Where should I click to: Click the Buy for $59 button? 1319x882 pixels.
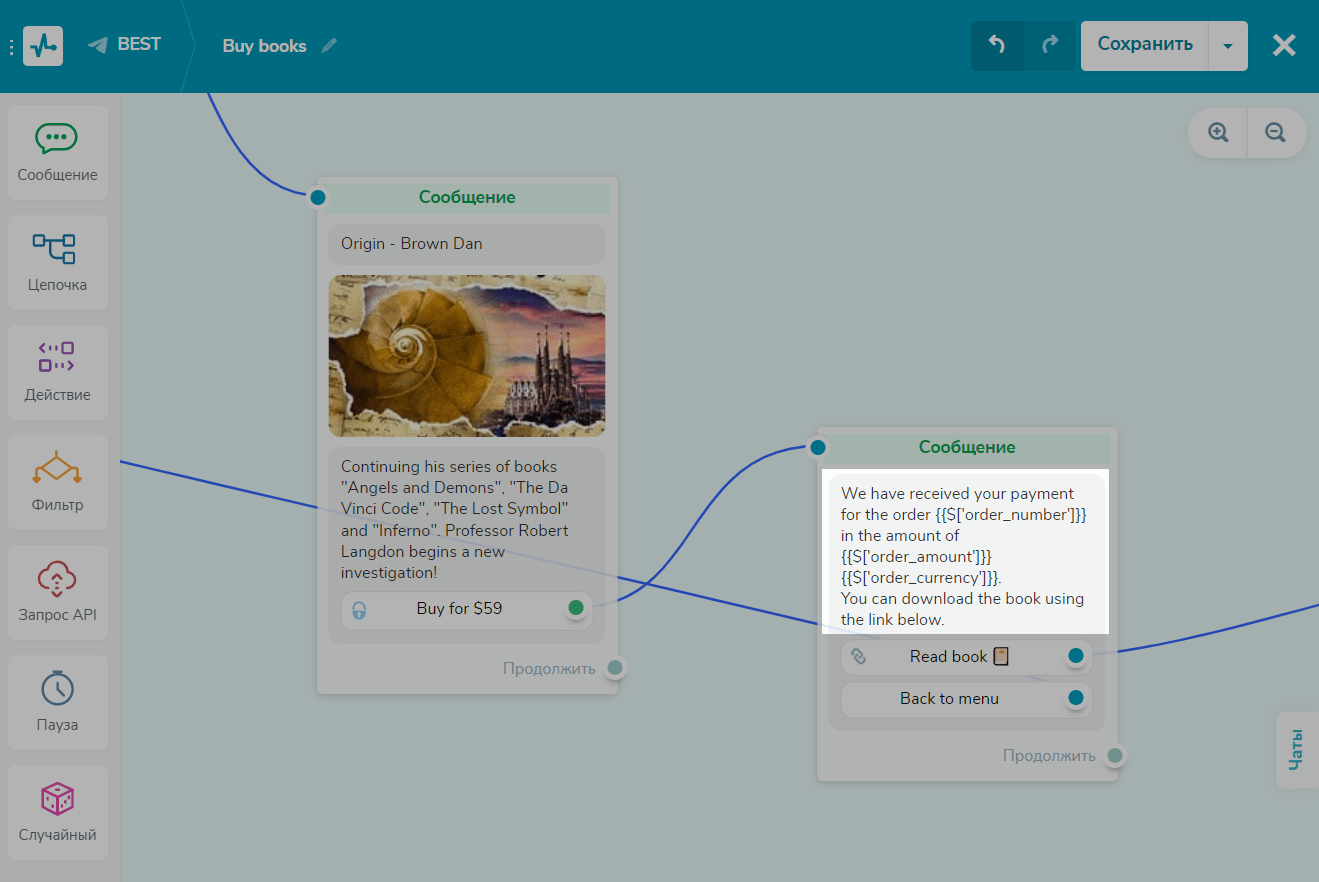[x=459, y=609]
